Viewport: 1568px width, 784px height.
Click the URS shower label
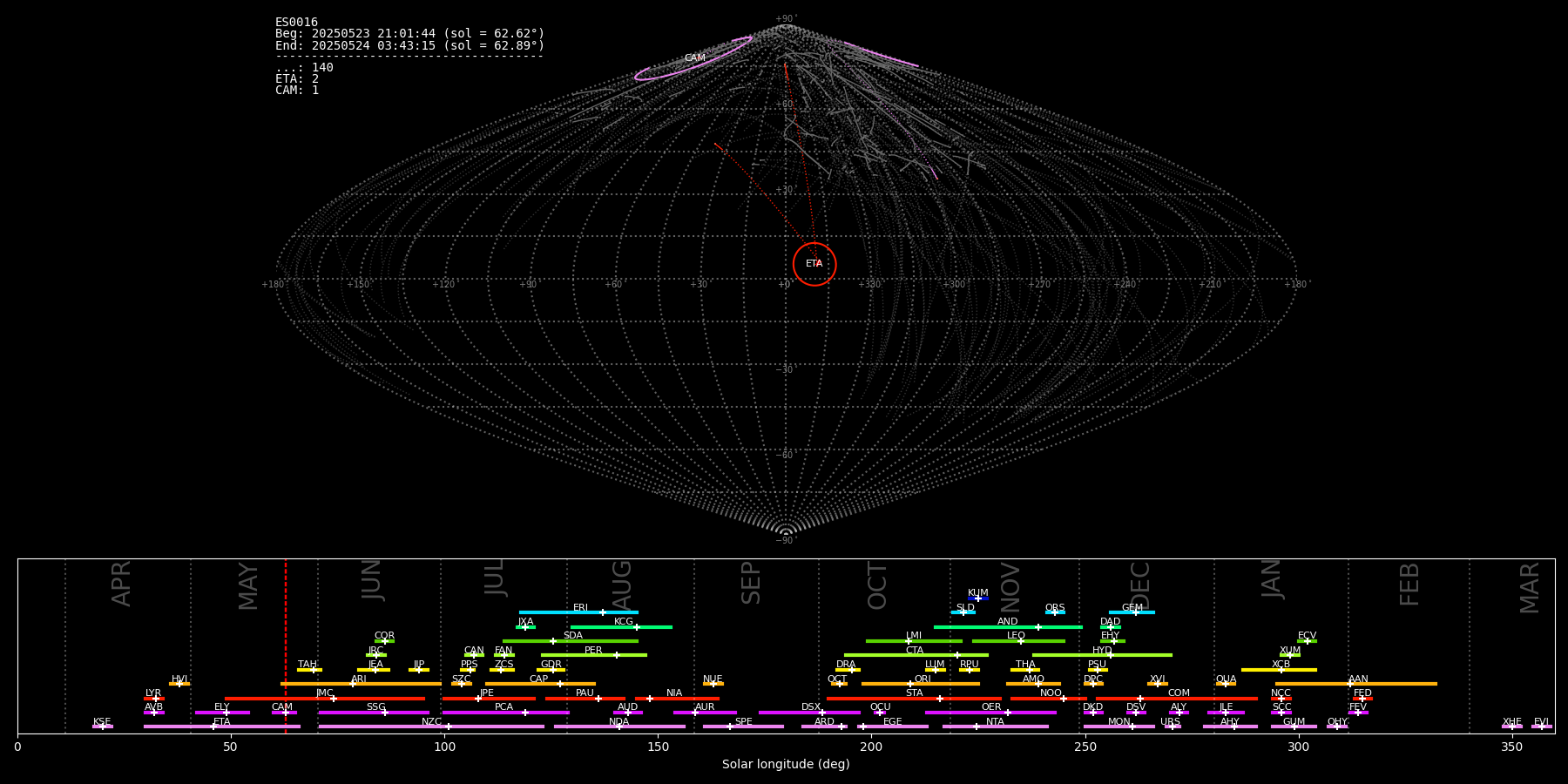click(1170, 721)
